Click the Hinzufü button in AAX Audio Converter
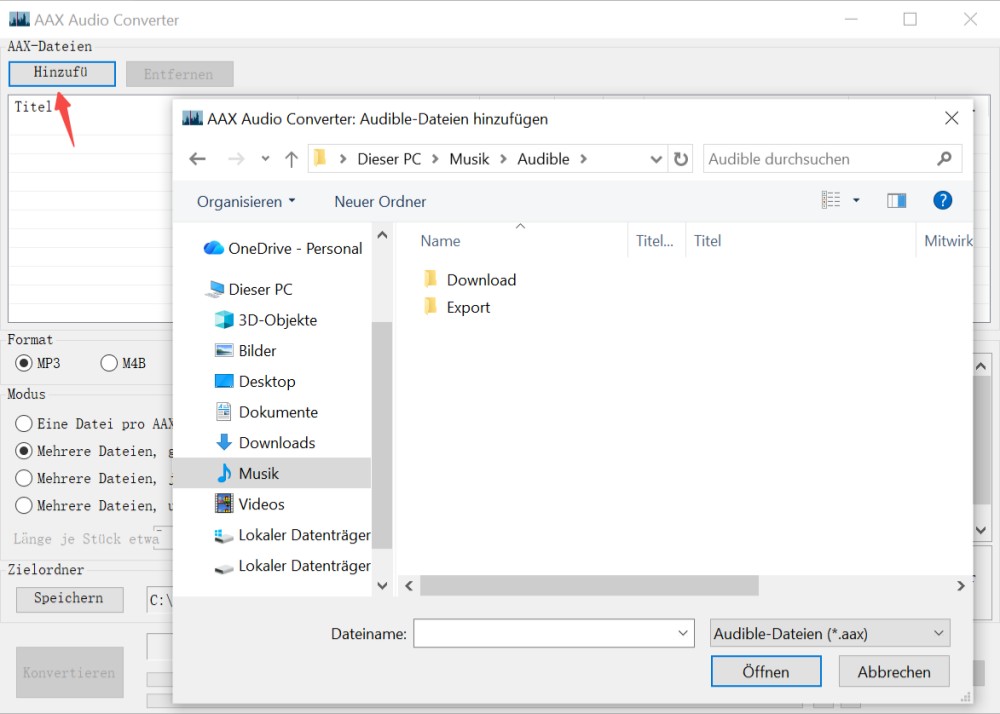Viewport: 1000px width, 714px height. (x=62, y=73)
